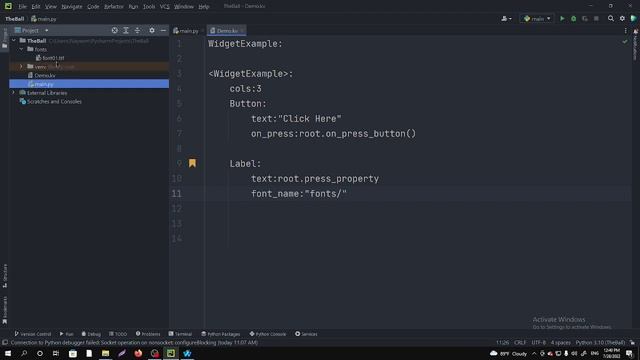
Task: Place cursor at end of font_name line
Action: [347, 193]
